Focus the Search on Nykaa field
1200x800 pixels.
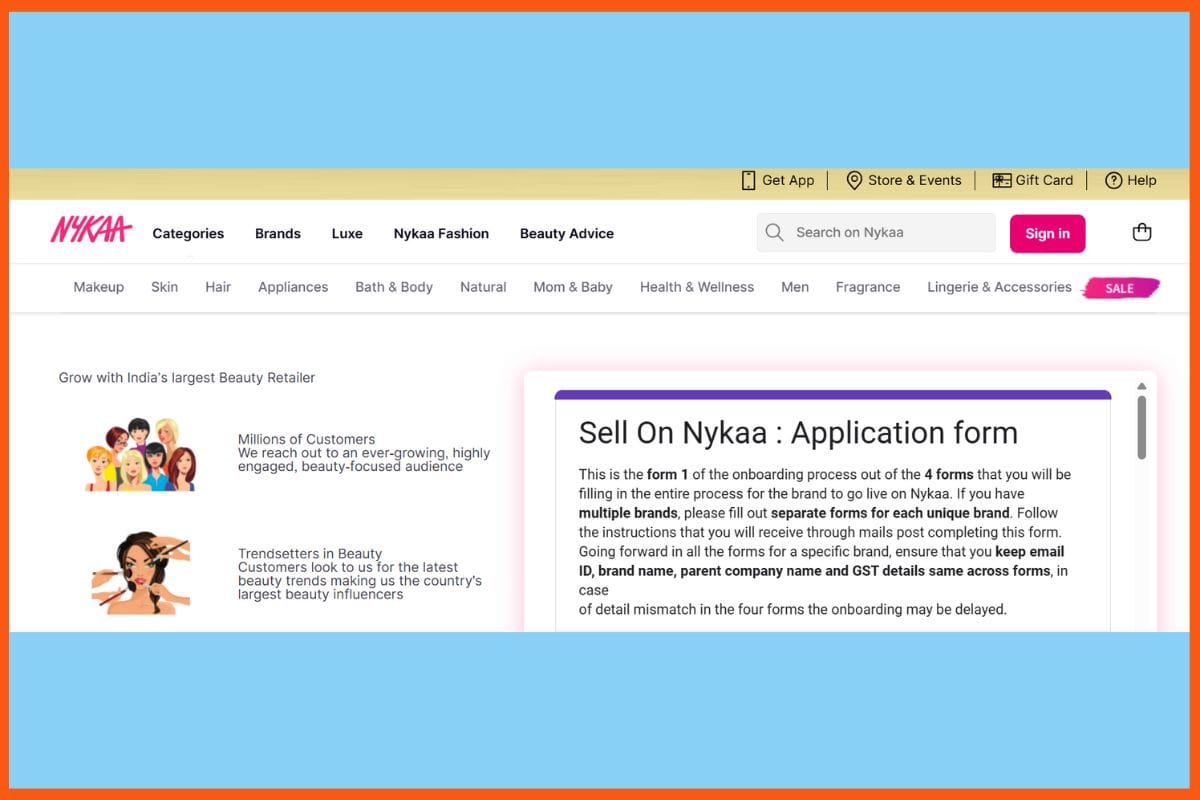pyautogui.click(x=876, y=233)
